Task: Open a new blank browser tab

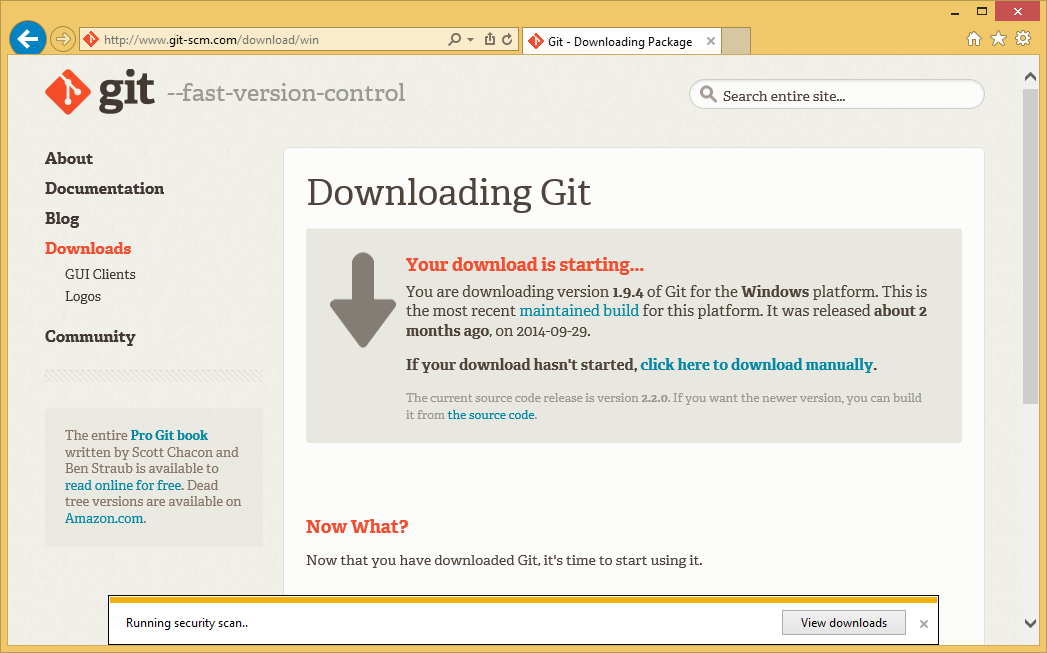Action: click(737, 41)
